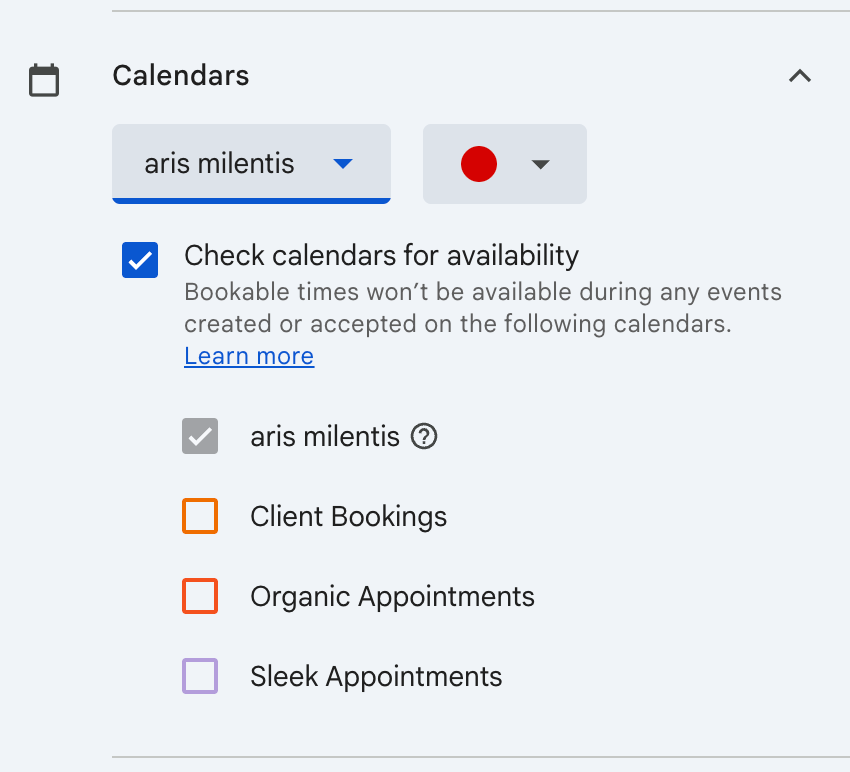Click the aris milentis calendar list label
850x772 pixels.
(x=324, y=437)
